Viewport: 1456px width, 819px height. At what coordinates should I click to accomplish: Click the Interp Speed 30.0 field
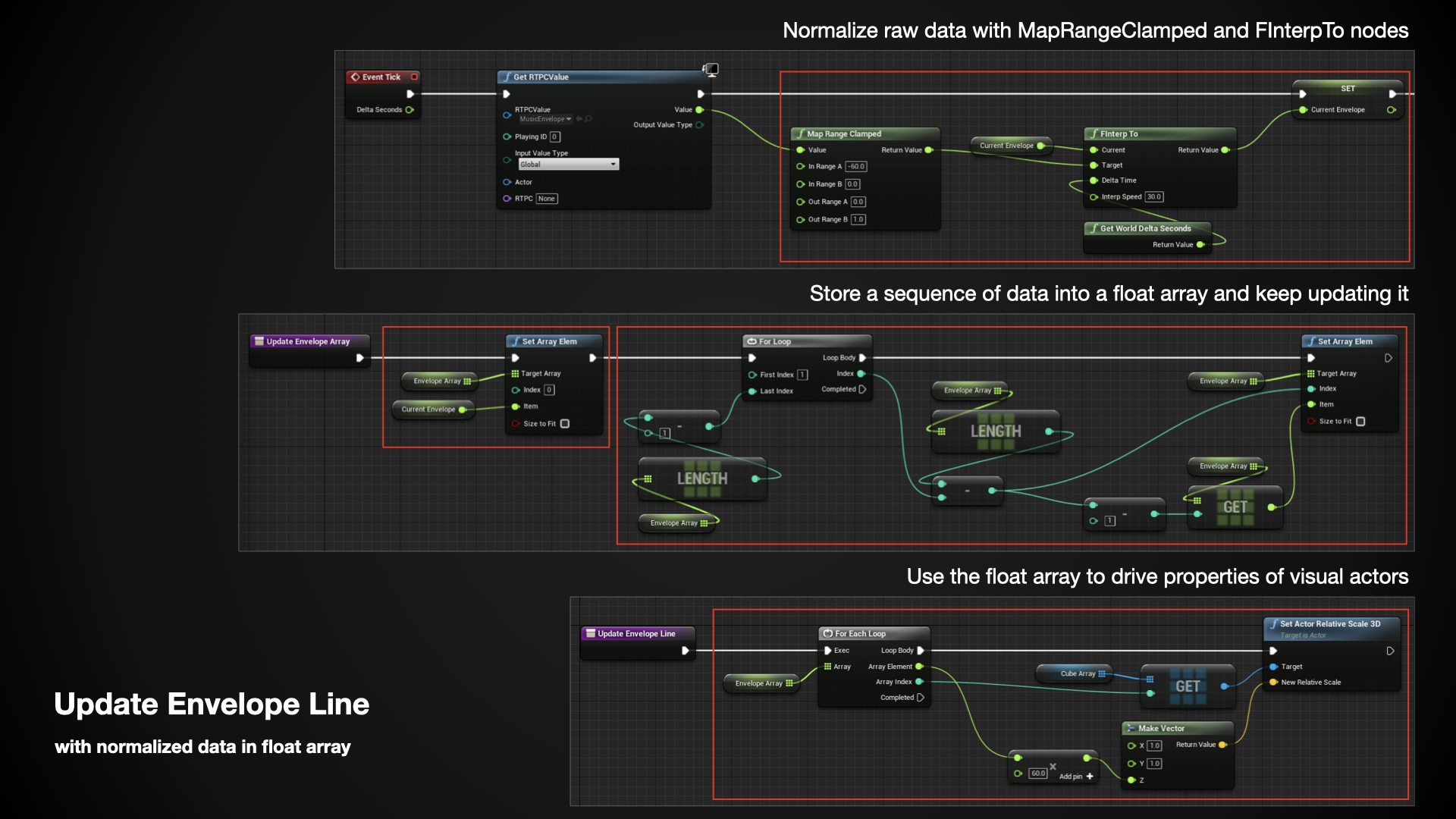[x=1154, y=197]
